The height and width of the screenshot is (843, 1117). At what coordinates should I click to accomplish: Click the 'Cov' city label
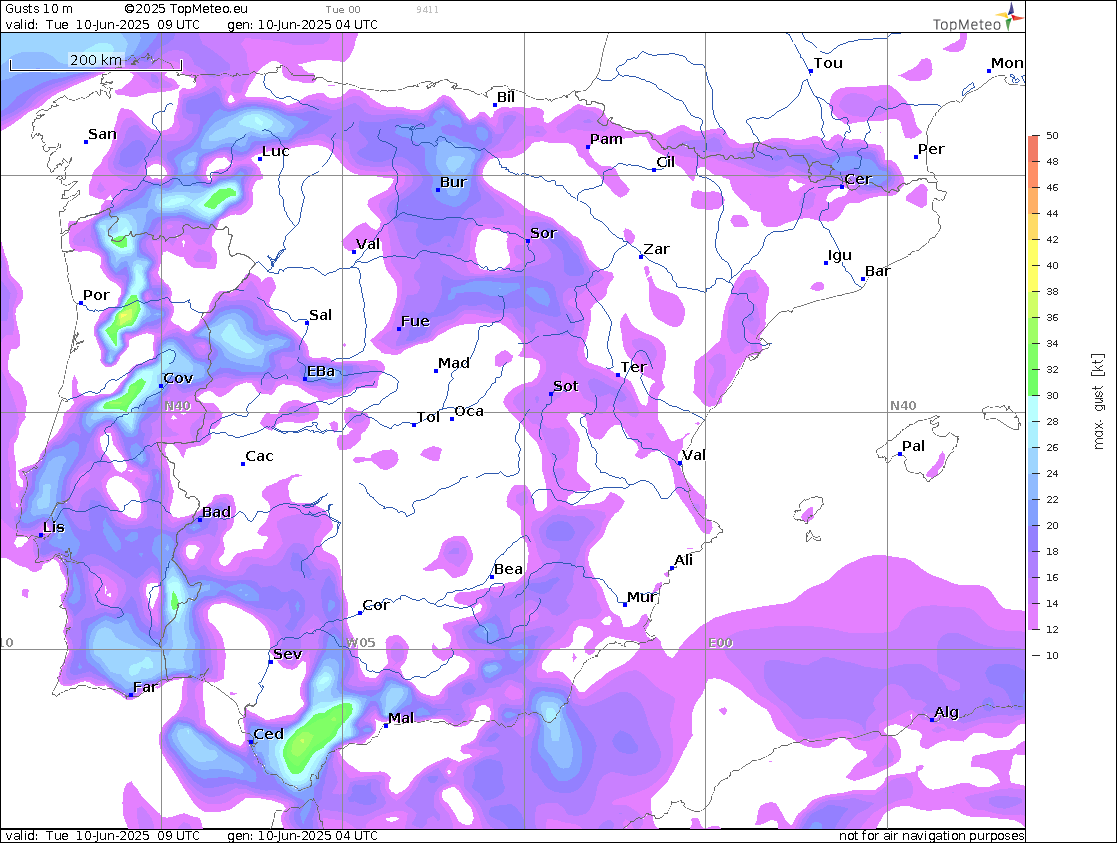click(x=178, y=378)
